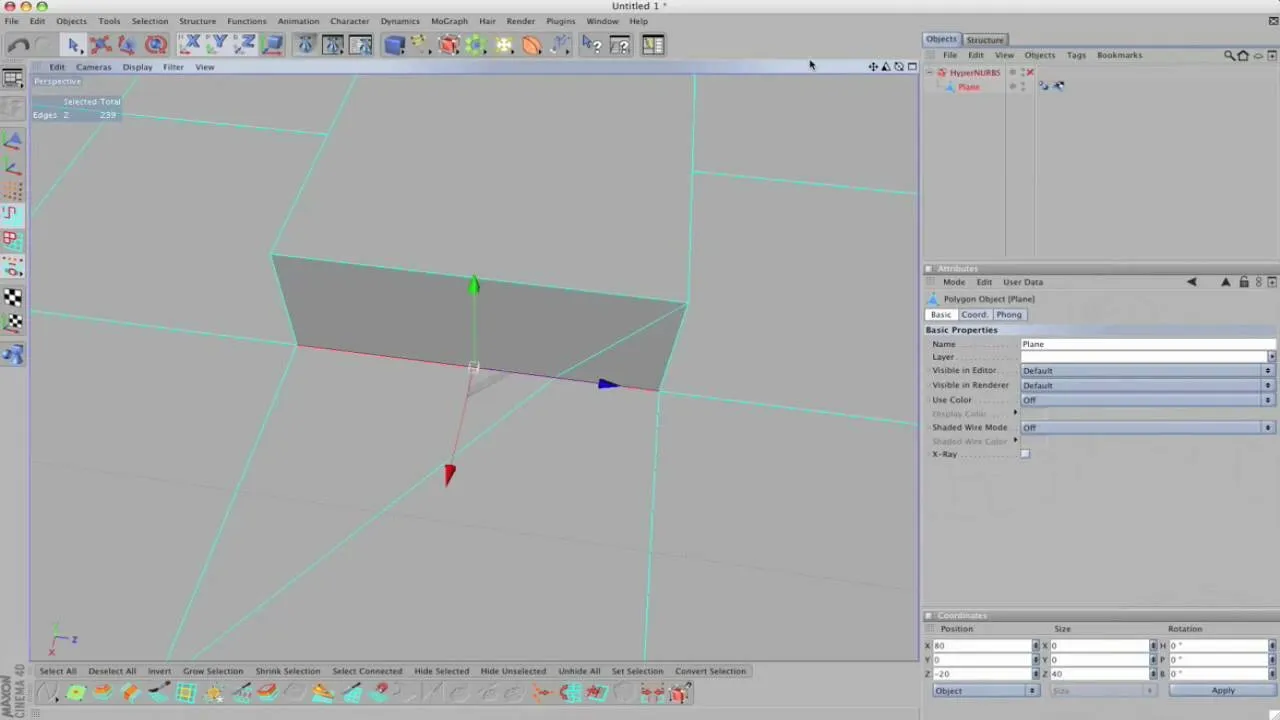Click the search magnifier in Object Manager
Image resolution: width=1280 pixels, height=720 pixels.
[1229, 55]
